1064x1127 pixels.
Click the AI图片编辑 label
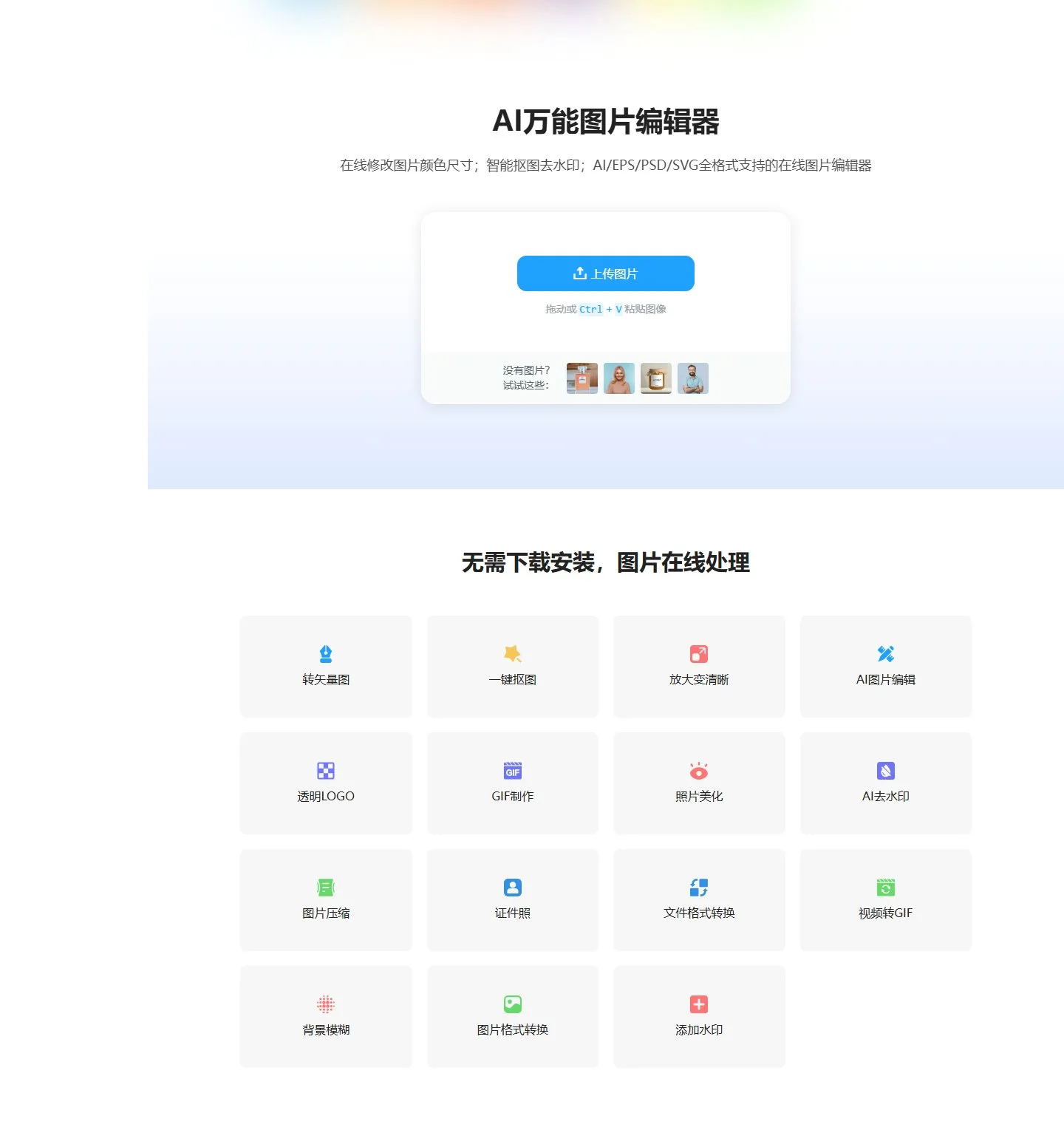[x=886, y=680]
